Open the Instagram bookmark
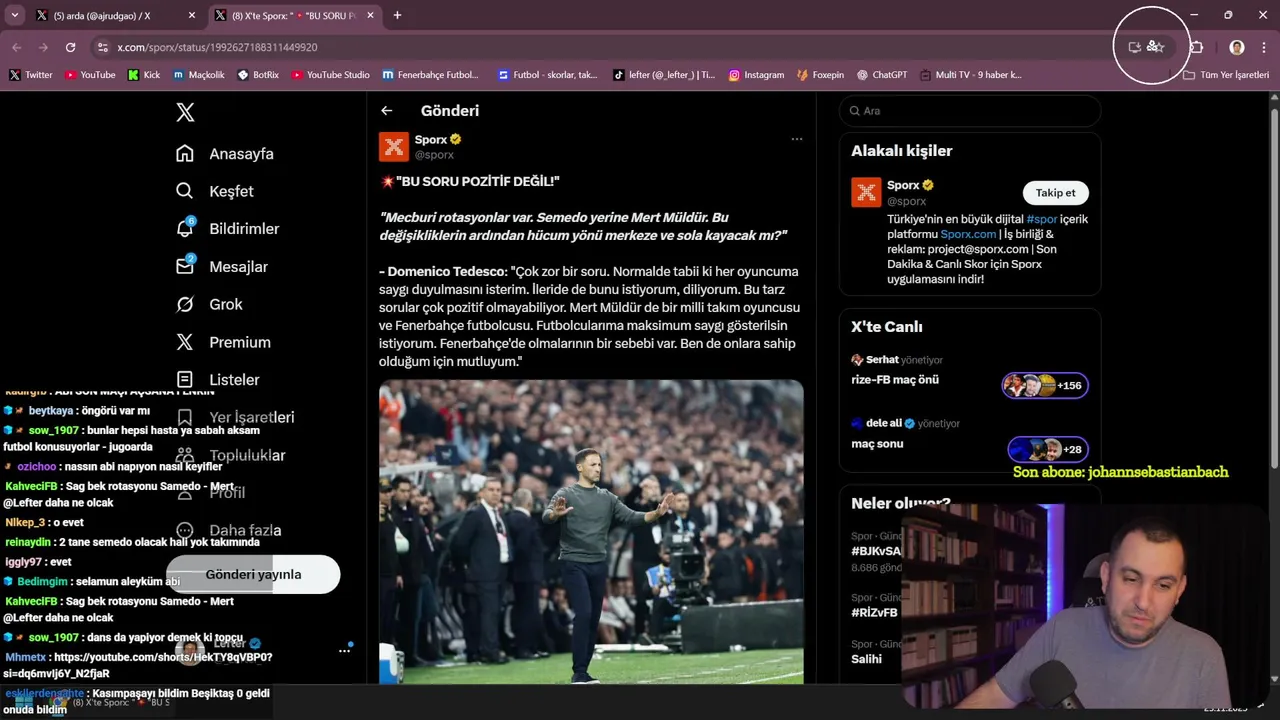This screenshot has height=720, width=1280. [756, 74]
